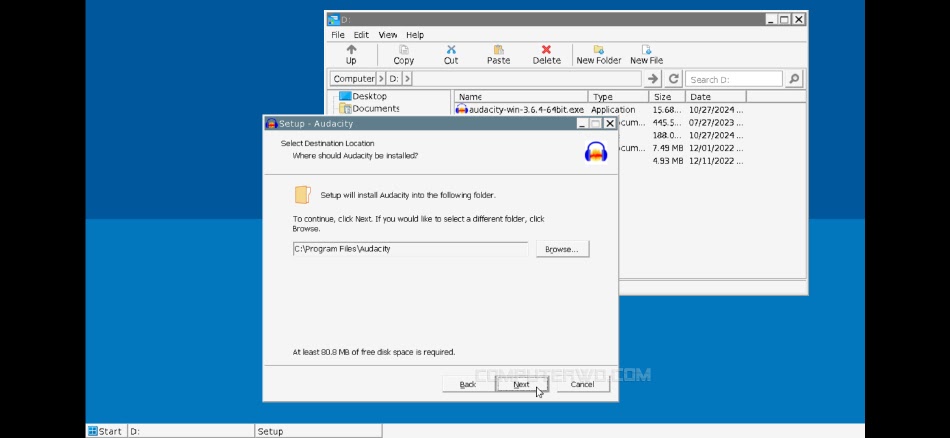Click the 07/27/2023 date cell
The width and height of the screenshot is (950, 438).
point(716,122)
